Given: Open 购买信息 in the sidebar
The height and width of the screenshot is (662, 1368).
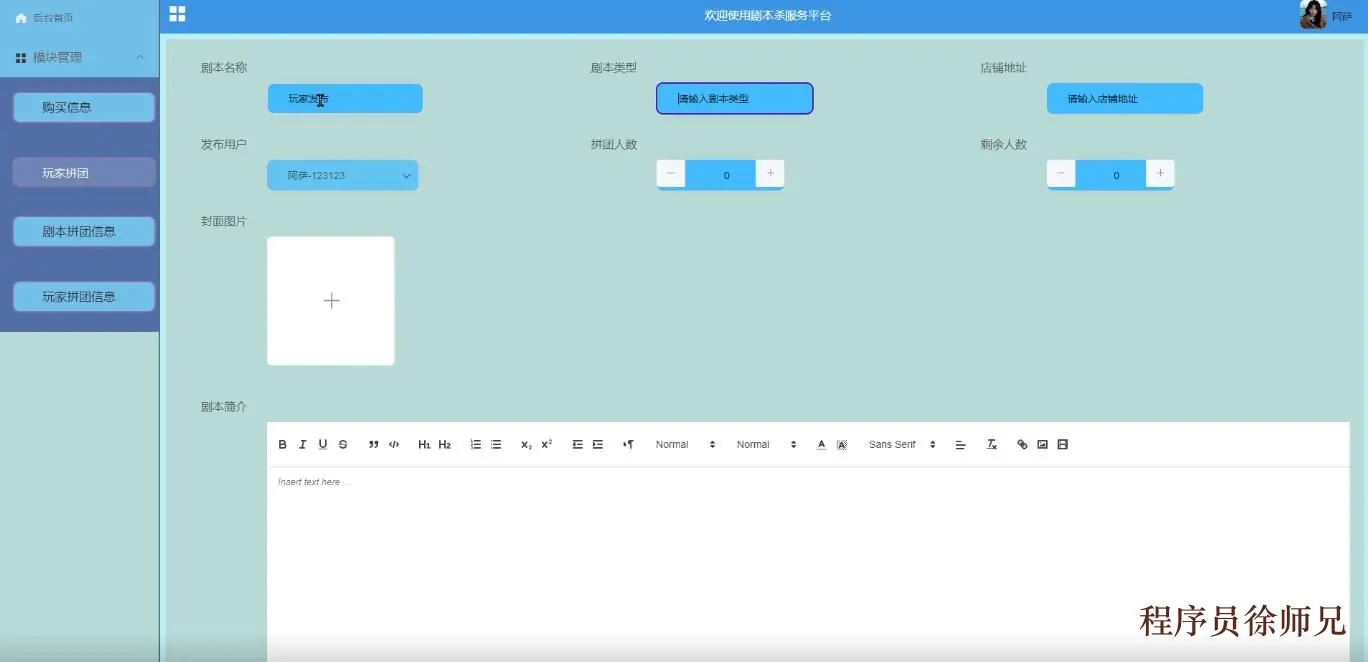Looking at the screenshot, I should (84, 107).
